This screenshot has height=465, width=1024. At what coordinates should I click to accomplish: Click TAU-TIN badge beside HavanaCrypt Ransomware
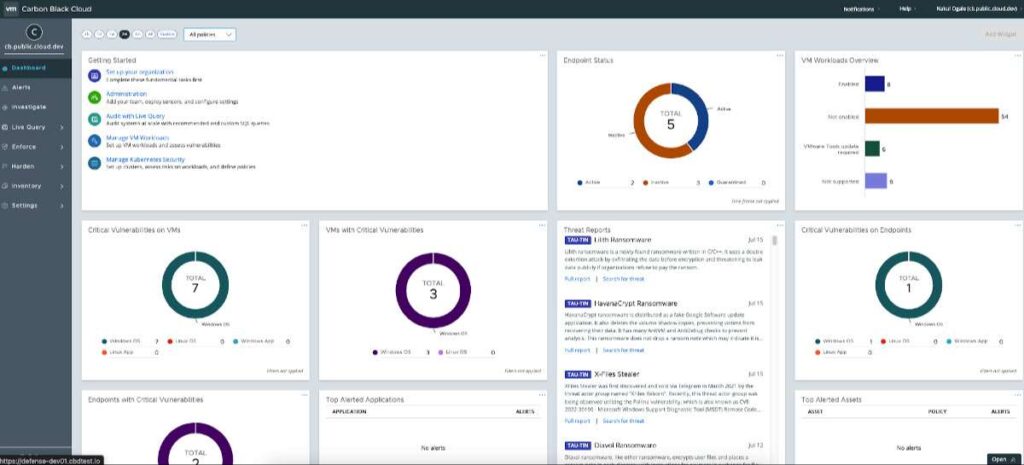pyautogui.click(x=577, y=304)
